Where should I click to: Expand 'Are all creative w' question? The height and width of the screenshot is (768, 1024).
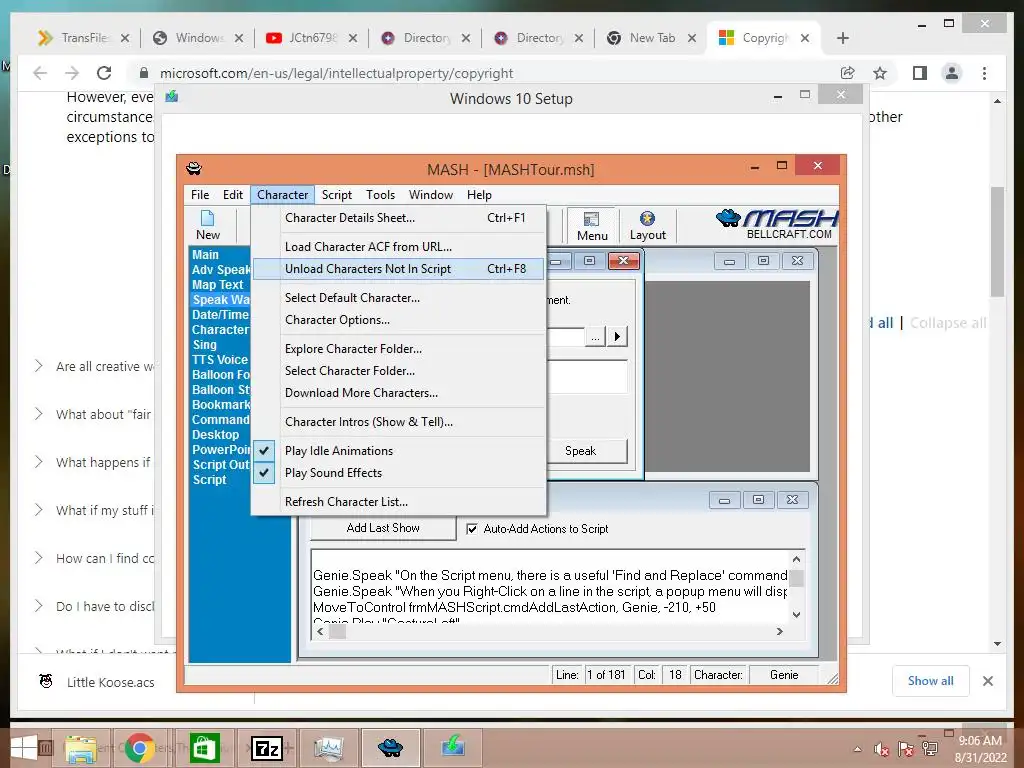(39, 366)
